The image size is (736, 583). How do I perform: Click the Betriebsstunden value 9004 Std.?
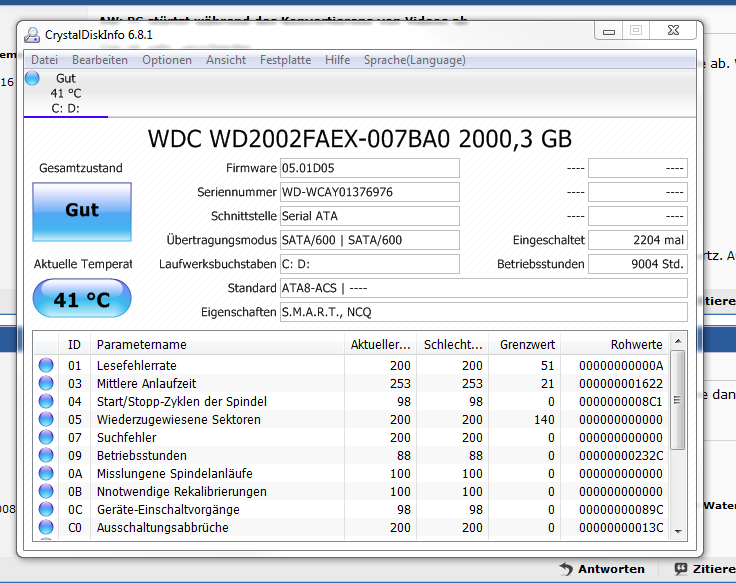point(638,264)
